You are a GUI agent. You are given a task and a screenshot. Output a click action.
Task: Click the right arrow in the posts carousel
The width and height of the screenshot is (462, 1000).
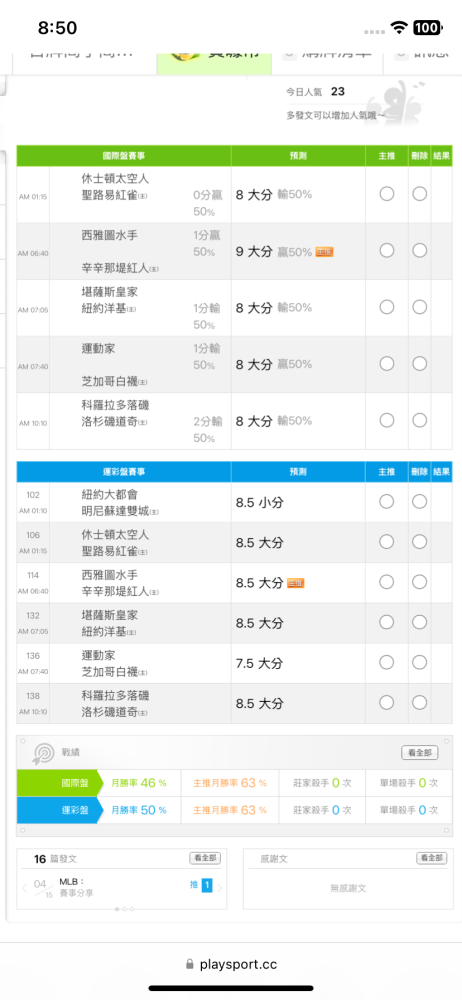[220, 887]
